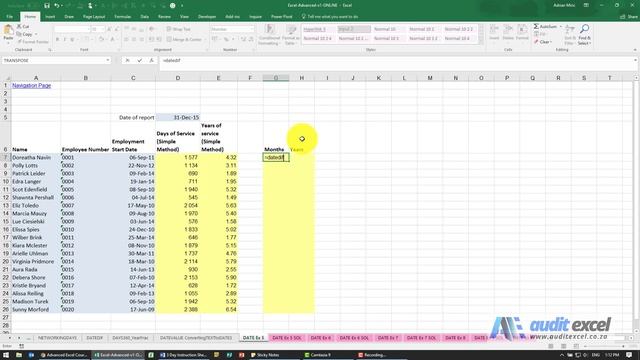Toggle Italic formatting
640x360 pixels.
(x=65, y=40)
